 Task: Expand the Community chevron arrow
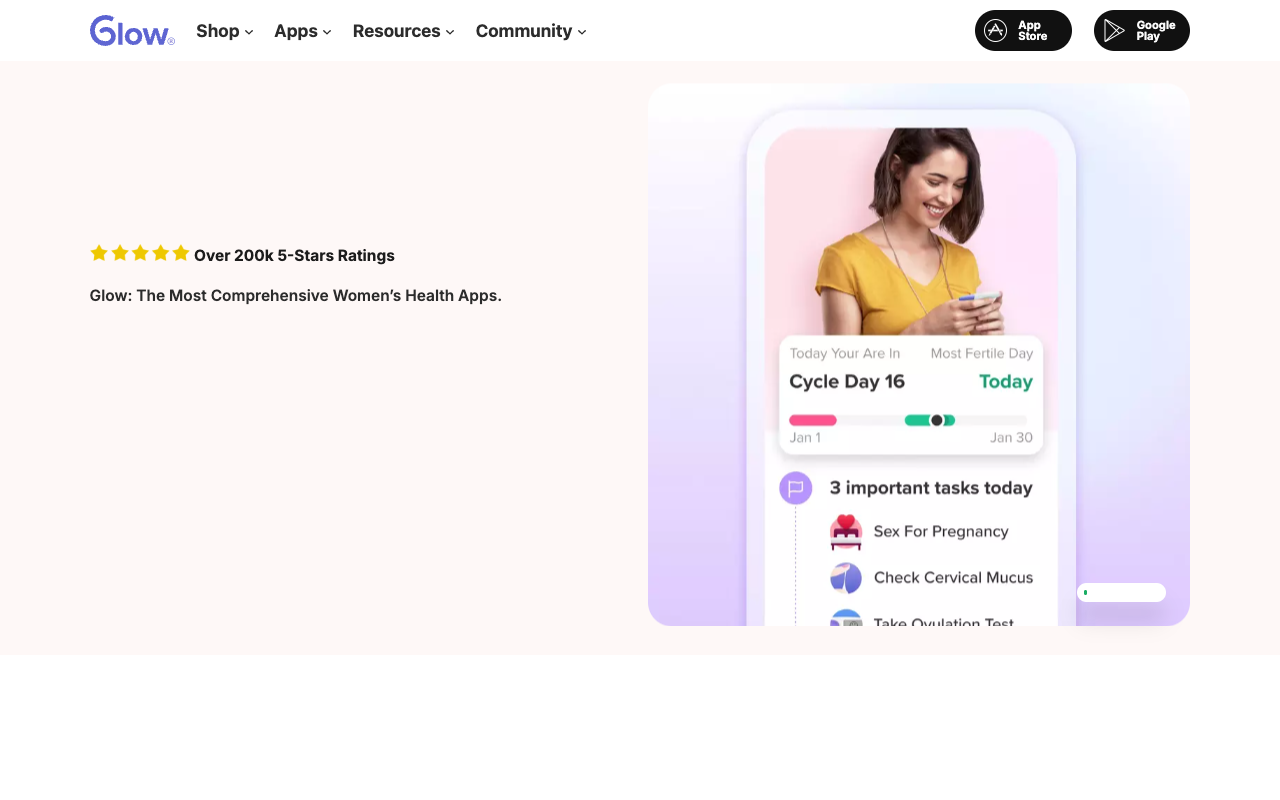[x=582, y=32]
